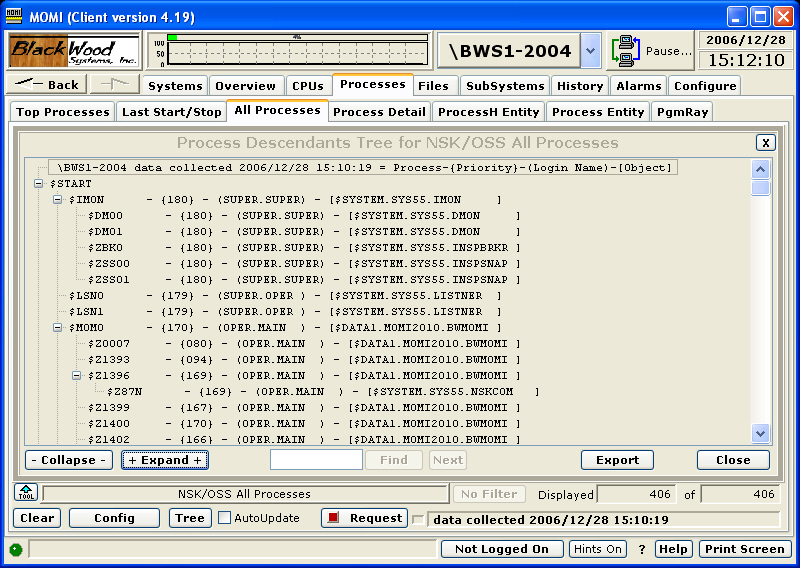Image resolution: width=800 pixels, height=568 pixels.
Task: Open the ProcessH Entity sub-tab
Action: [488, 112]
